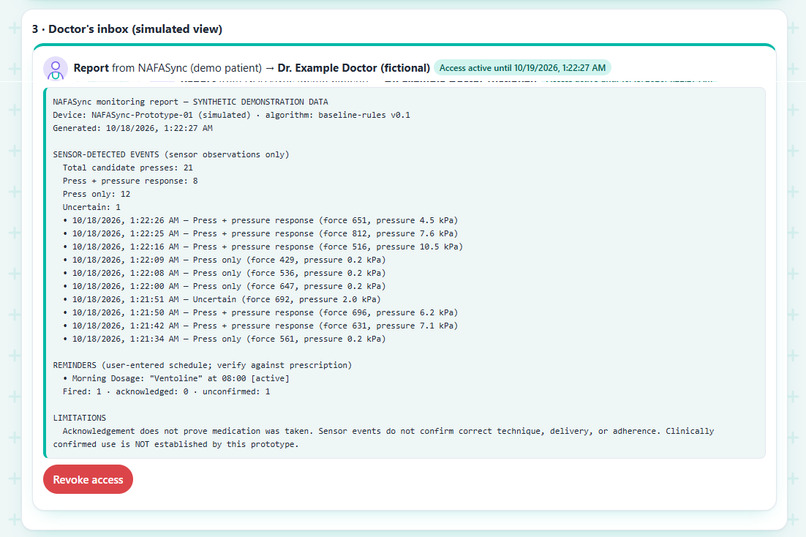Click the 1:21:42 AM event with force 631
The height and width of the screenshot is (537, 806).
click(x=261, y=326)
